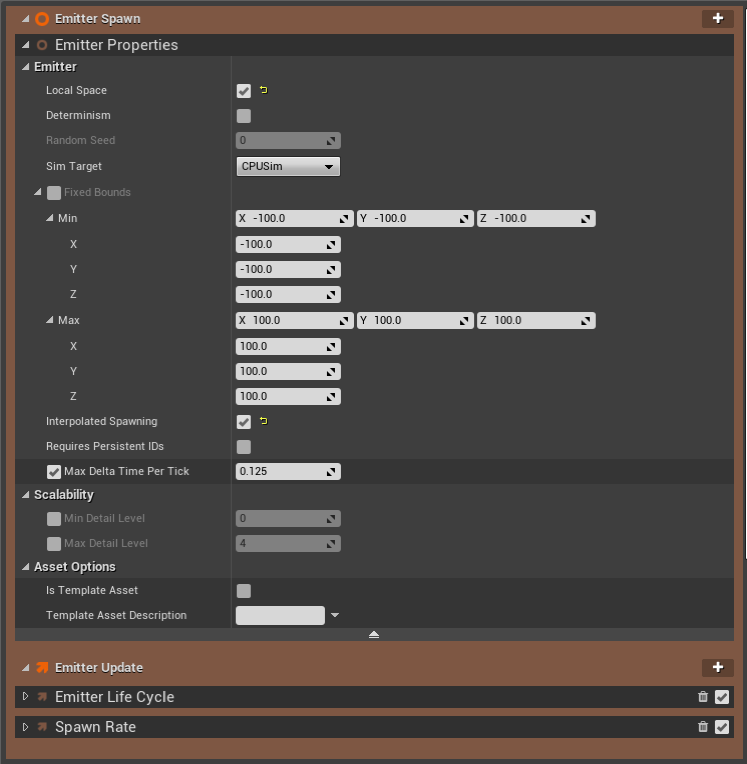
Task: Collapse the Emitter Properties group
Action: (25, 45)
